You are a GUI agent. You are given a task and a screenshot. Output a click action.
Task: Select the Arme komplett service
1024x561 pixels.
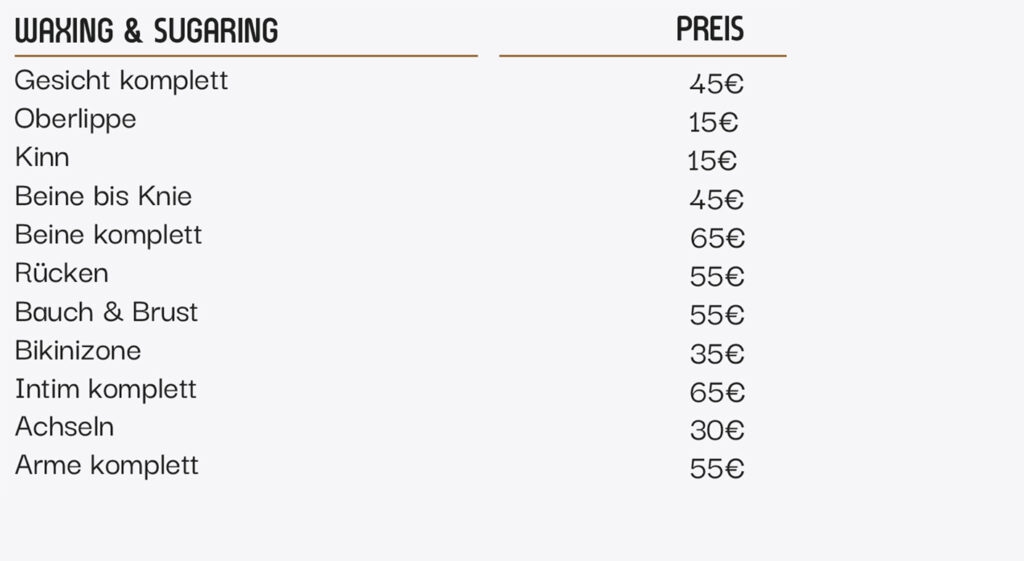[106, 466]
